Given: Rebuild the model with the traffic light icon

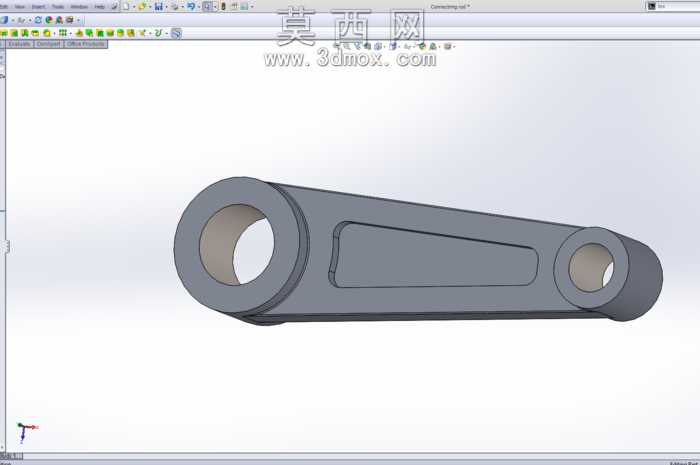Looking at the screenshot, I should click(x=223, y=6).
